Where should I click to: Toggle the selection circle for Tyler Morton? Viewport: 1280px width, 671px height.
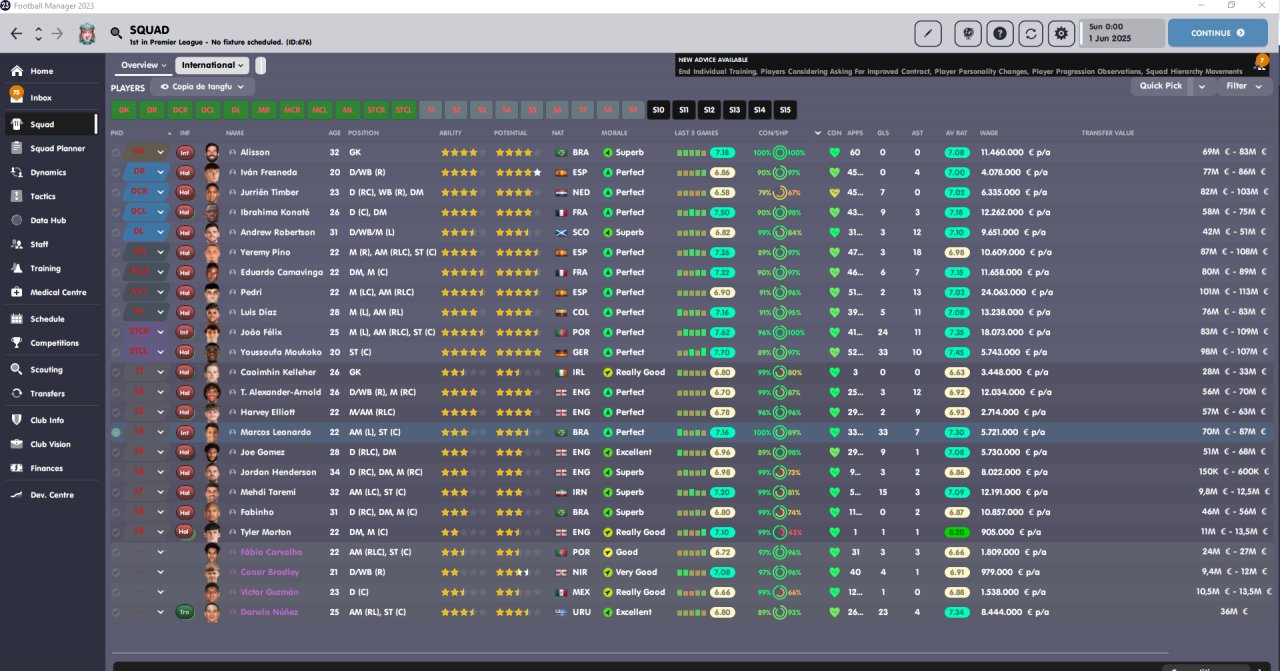pyautogui.click(x=116, y=532)
